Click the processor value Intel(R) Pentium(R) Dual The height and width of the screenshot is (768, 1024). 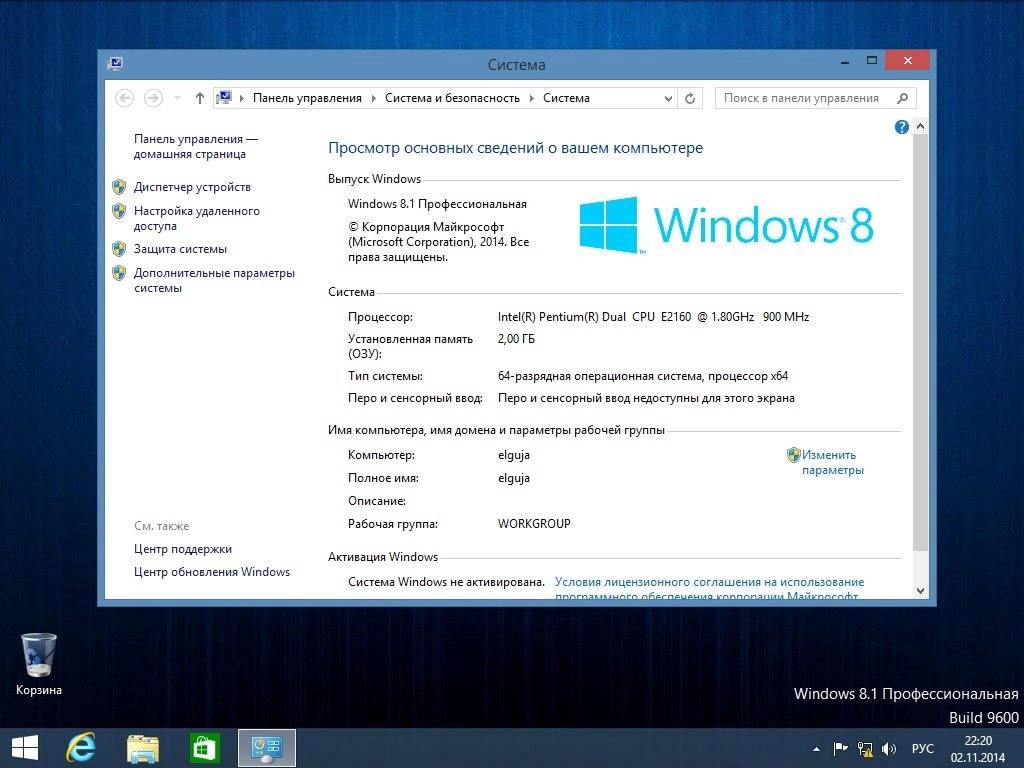pyautogui.click(x=653, y=317)
